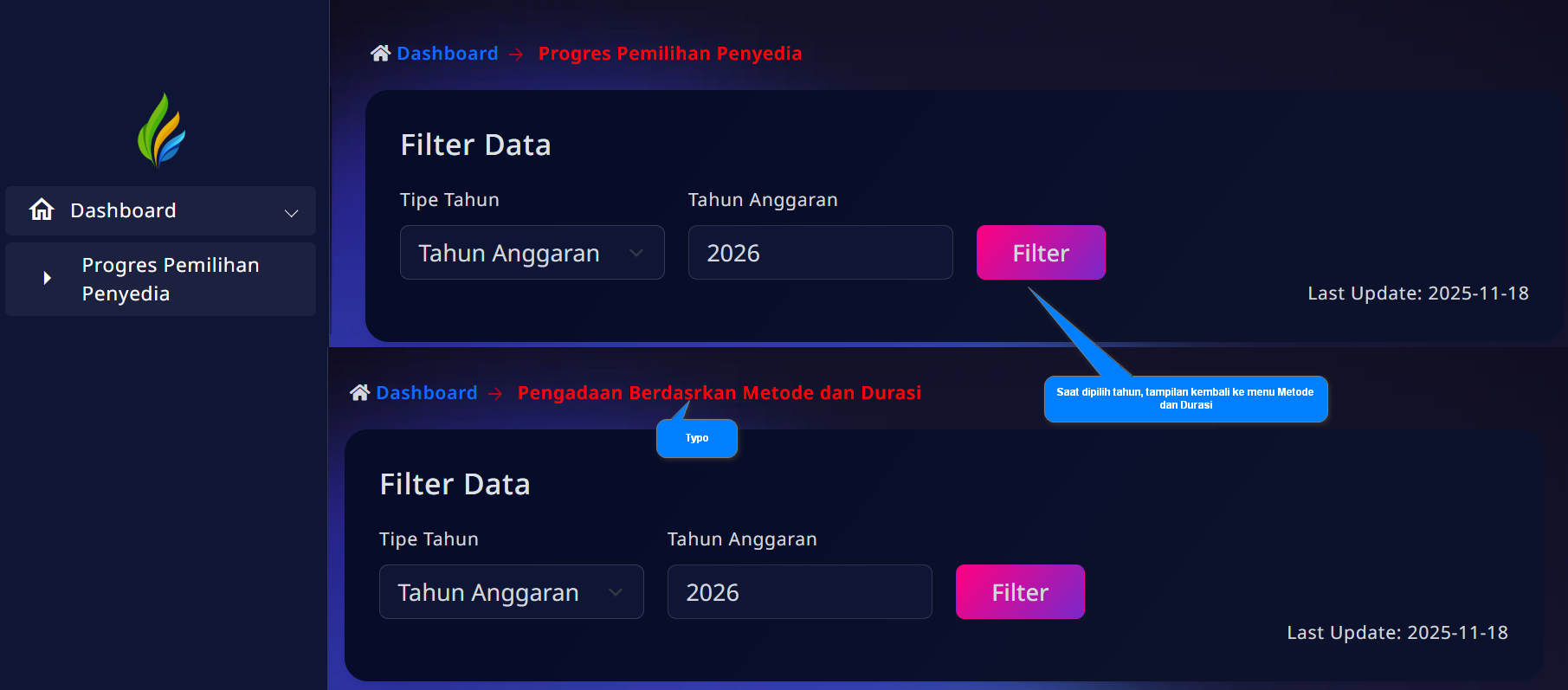Open Tipe Tahun dropdown under Pengadaan Berdasarkan Metode
Image resolution: width=1568 pixels, height=690 pixels.
(x=511, y=592)
